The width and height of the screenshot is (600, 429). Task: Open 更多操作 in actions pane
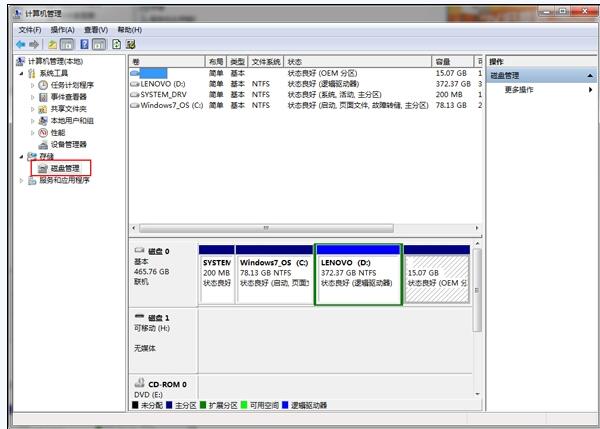click(x=519, y=90)
